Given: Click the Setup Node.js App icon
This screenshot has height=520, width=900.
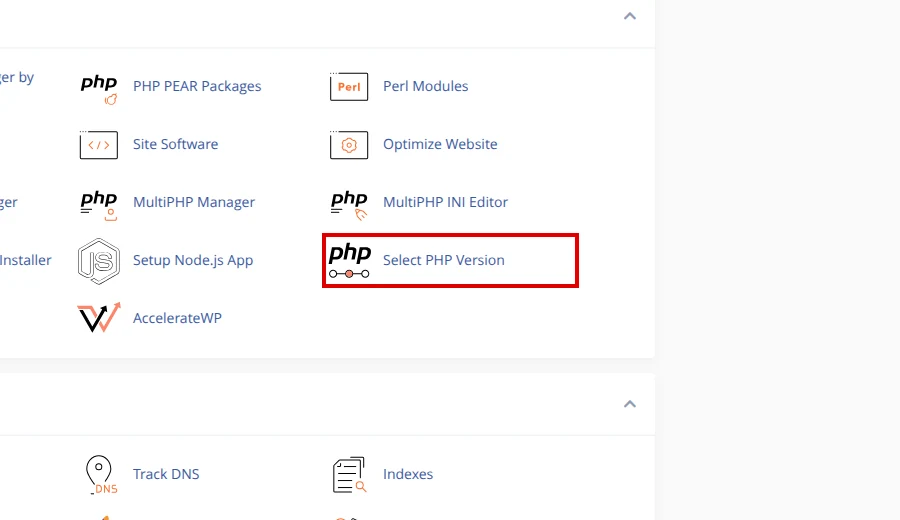Looking at the screenshot, I should point(99,261).
